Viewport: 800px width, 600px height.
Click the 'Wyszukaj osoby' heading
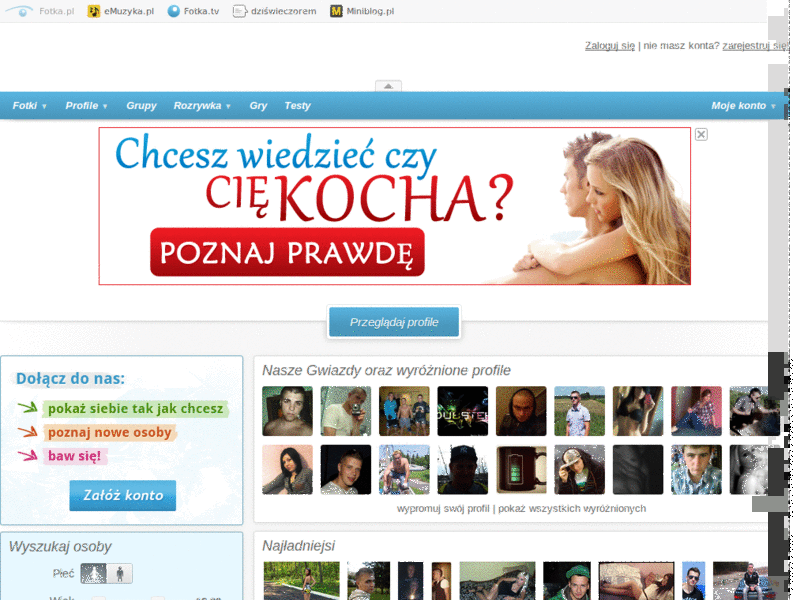tap(60, 546)
